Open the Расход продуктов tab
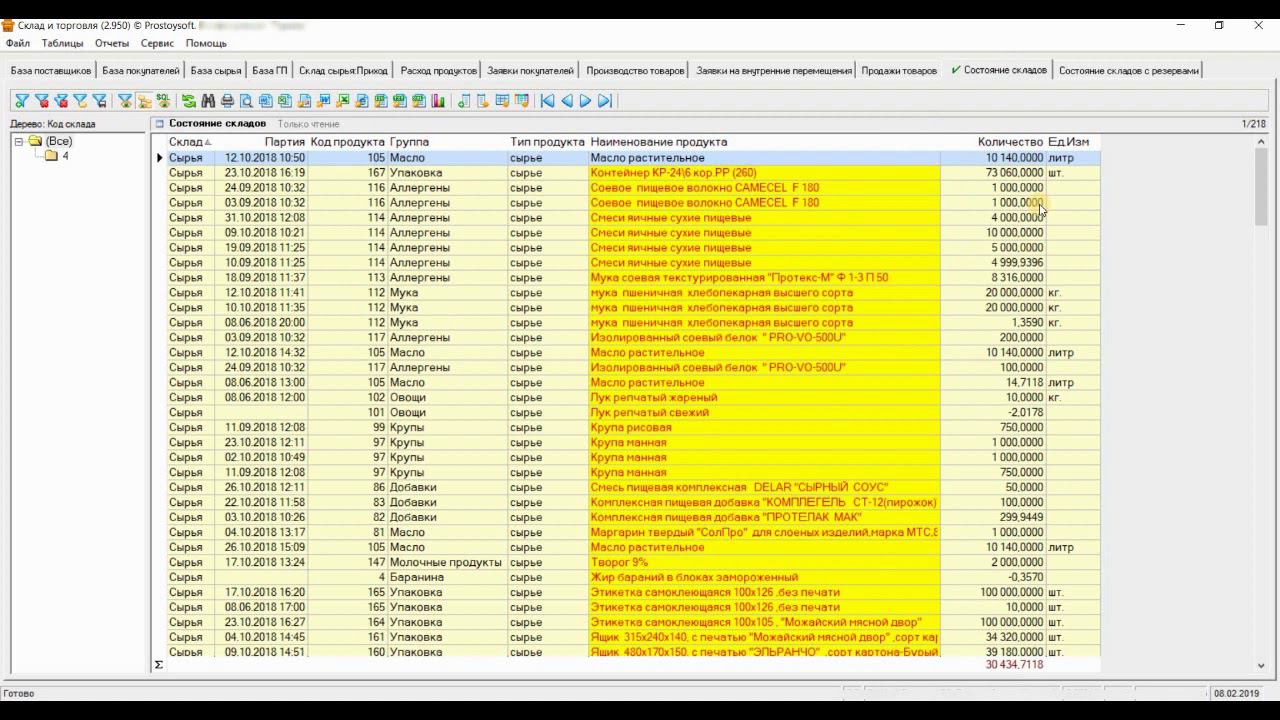The image size is (1280, 720). point(439,71)
